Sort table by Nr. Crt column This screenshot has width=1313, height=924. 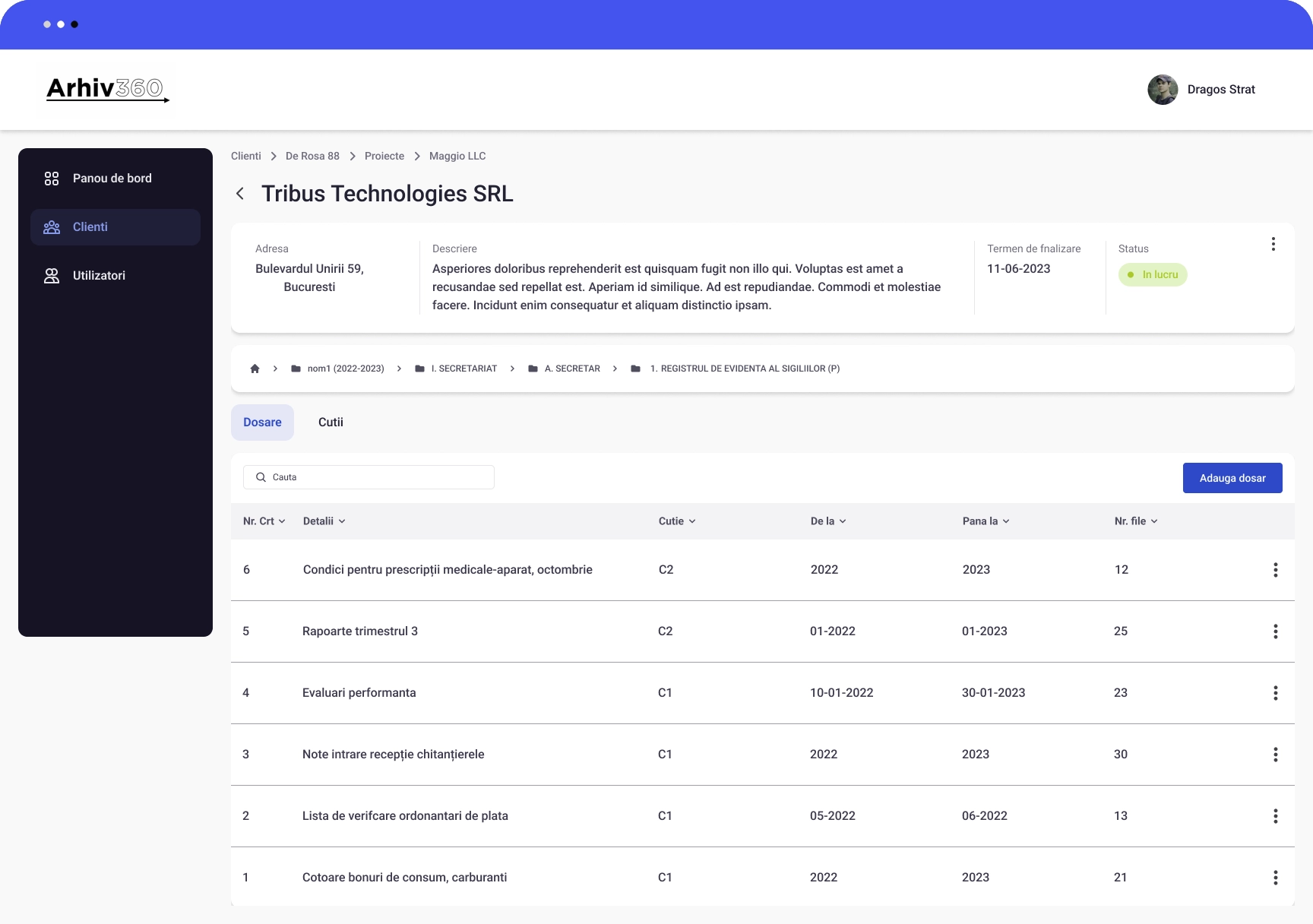click(264, 521)
